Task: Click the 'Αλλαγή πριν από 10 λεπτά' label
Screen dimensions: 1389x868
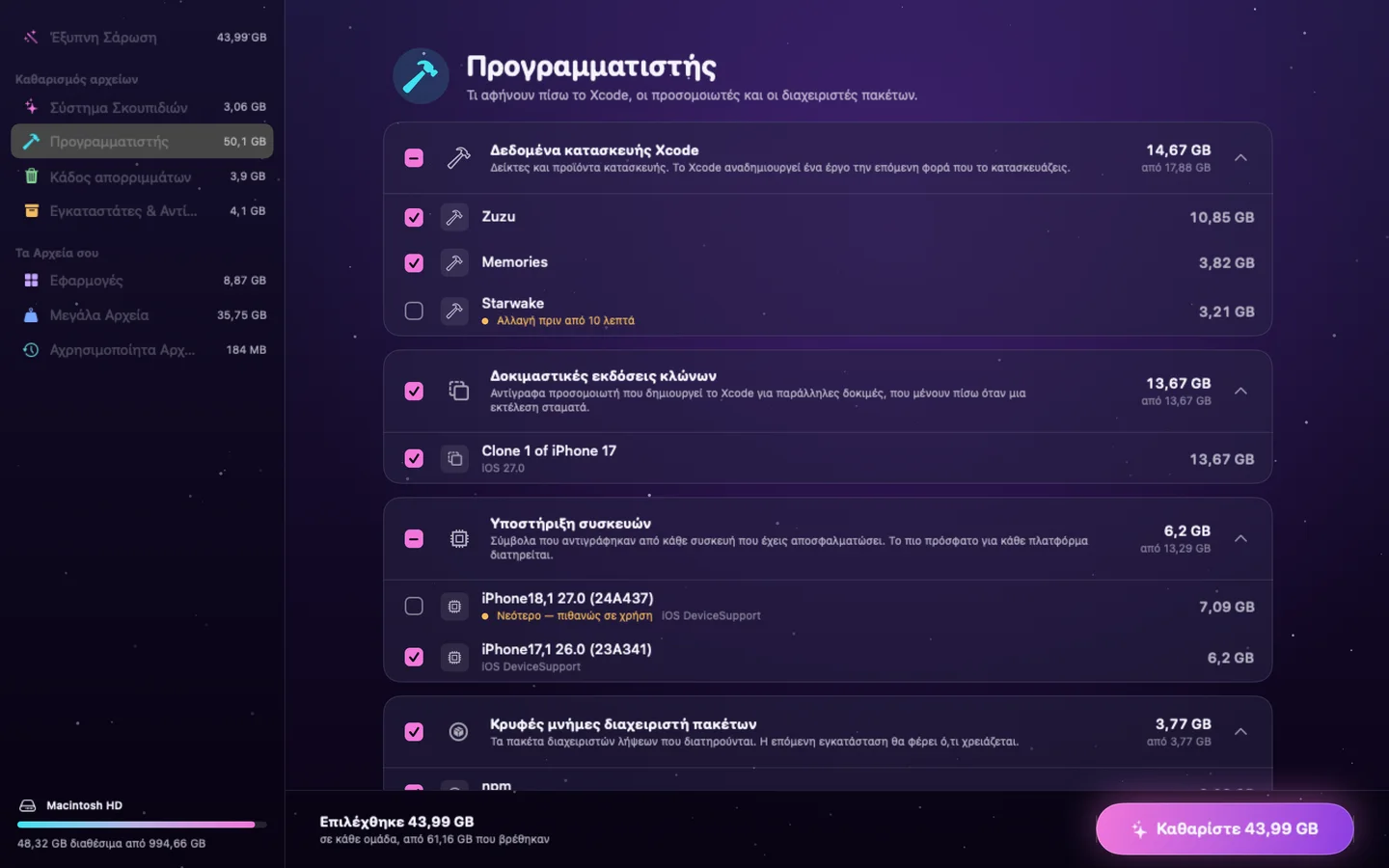Action: pyautogui.click(x=565, y=321)
